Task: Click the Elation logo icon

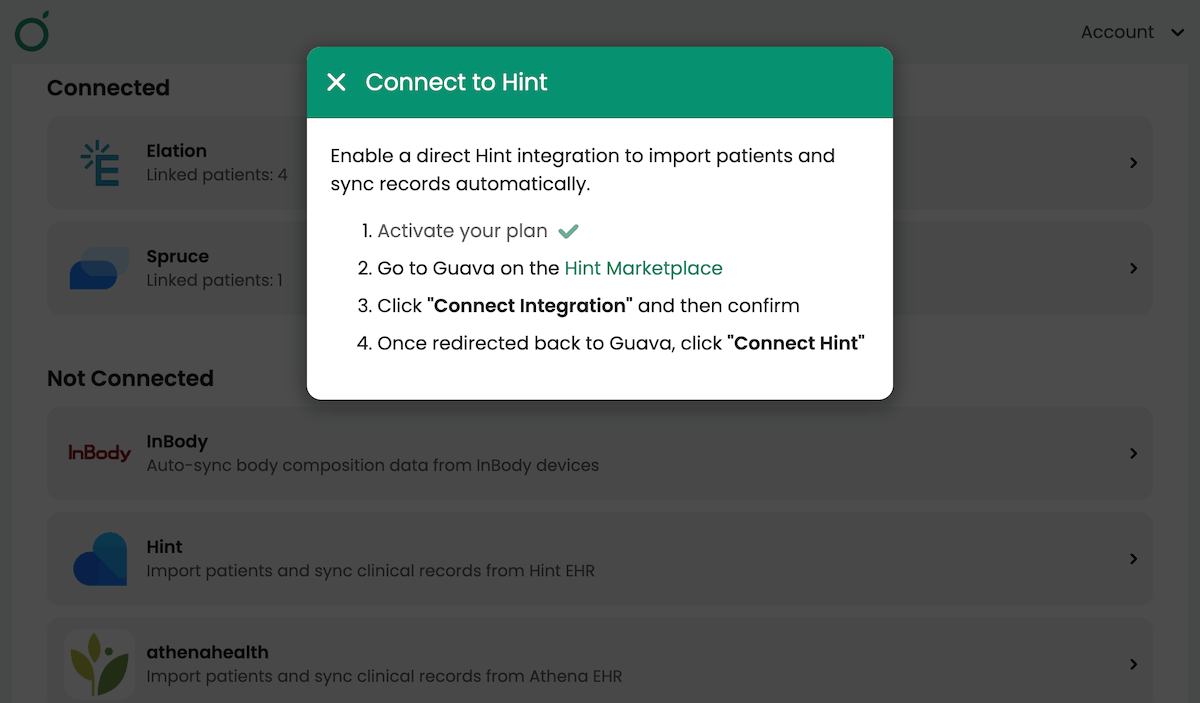Action: pyautogui.click(x=100, y=163)
